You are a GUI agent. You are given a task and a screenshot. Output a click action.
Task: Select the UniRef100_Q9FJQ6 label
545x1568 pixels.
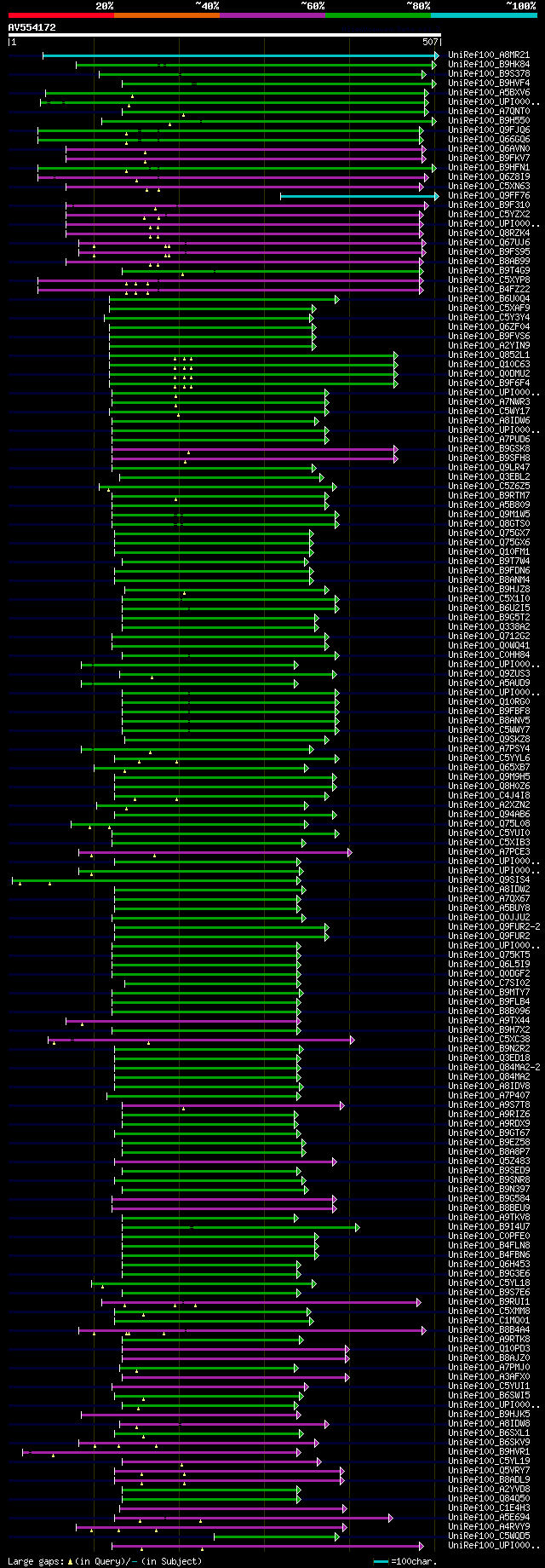pyautogui.click(x=489, y=130)
